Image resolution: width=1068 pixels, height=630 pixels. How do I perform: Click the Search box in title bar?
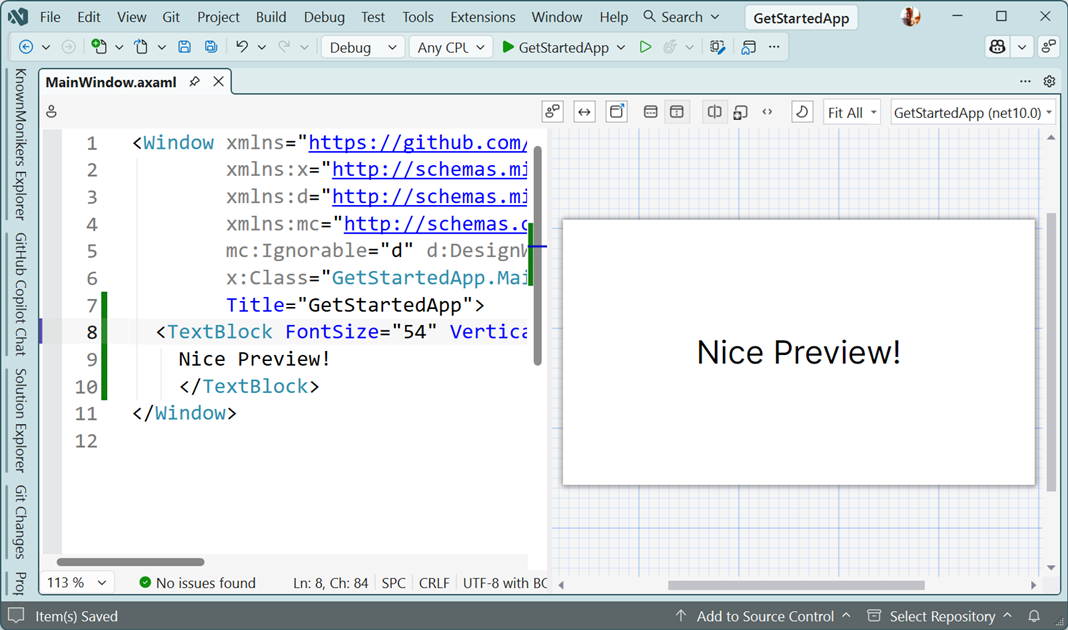681,17
